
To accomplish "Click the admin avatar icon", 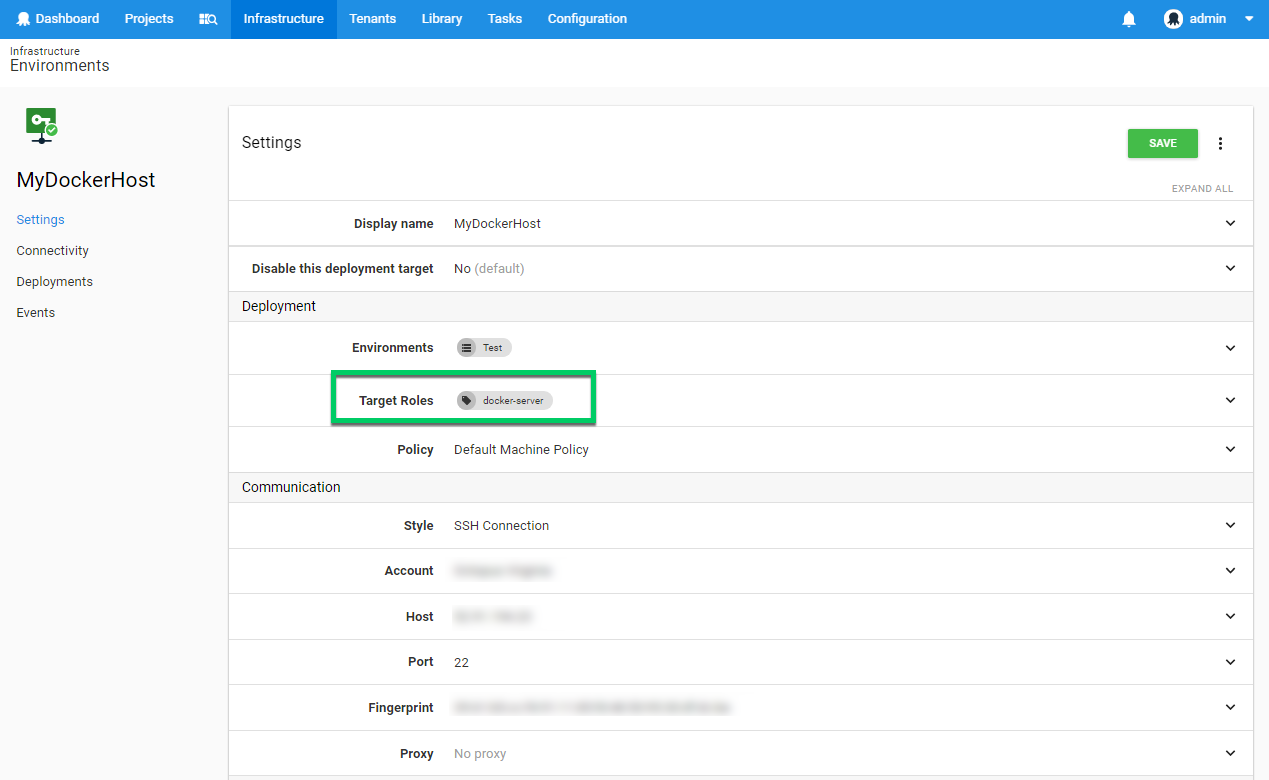I will point(1173,18).
